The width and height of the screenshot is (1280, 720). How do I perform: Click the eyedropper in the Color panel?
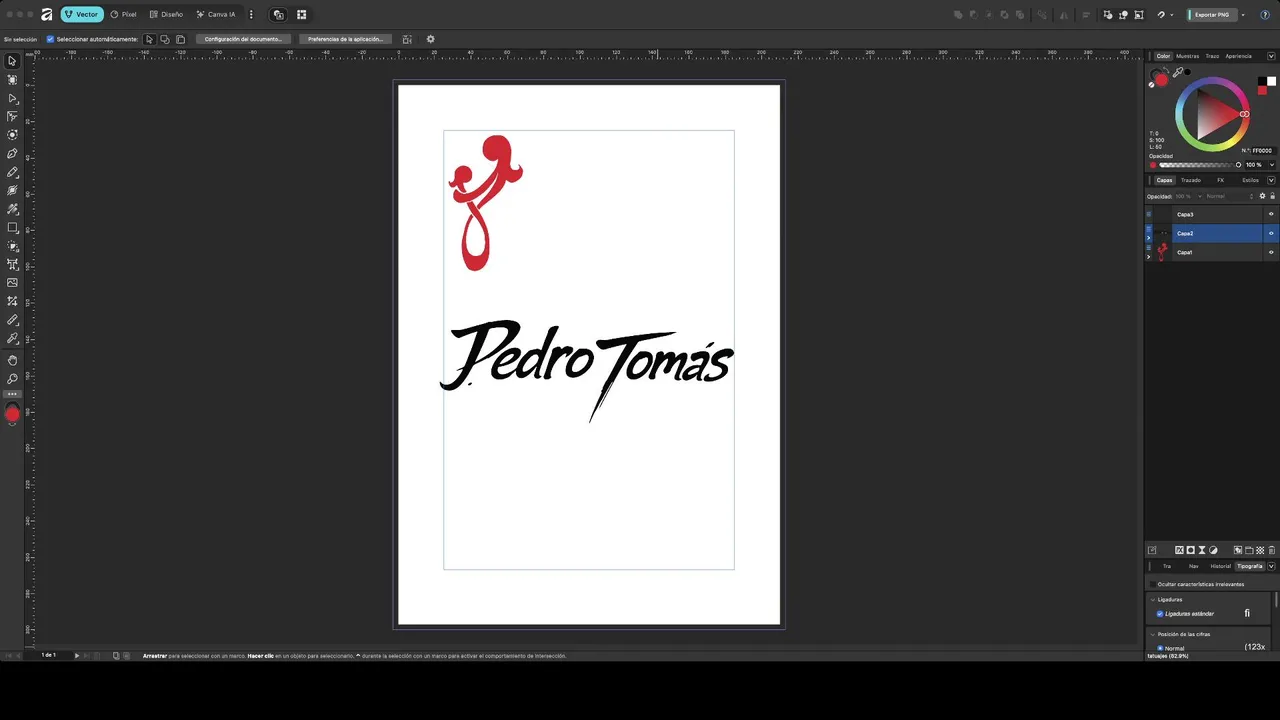coord(1178,72)
